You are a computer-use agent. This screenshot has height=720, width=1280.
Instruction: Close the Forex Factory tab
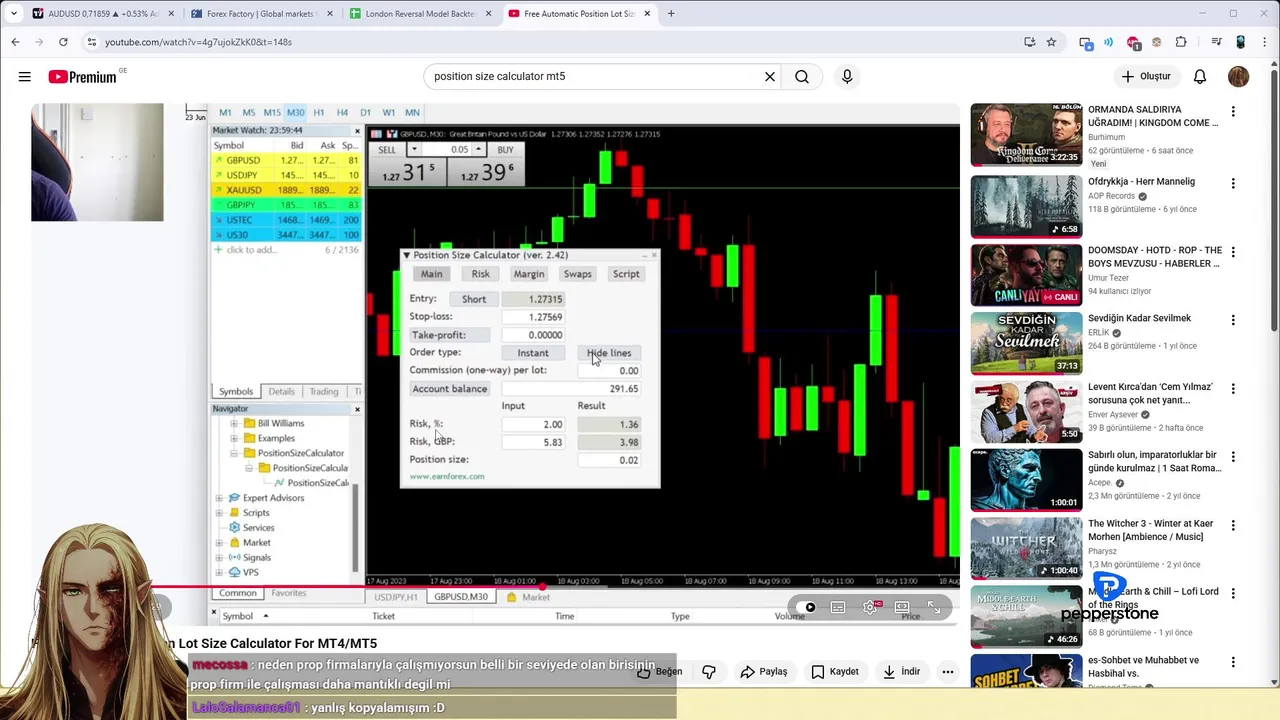point(330,14)
